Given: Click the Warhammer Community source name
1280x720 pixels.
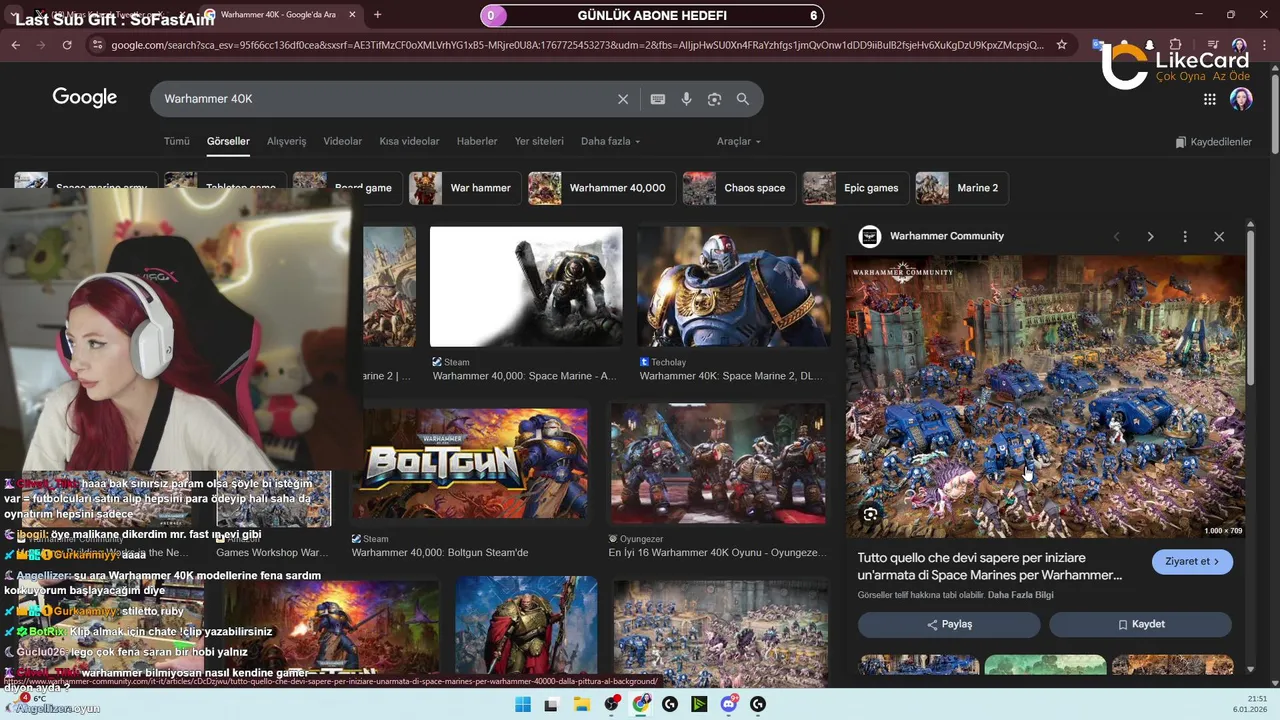Looking at the screenshot, I should coord(947,236).
